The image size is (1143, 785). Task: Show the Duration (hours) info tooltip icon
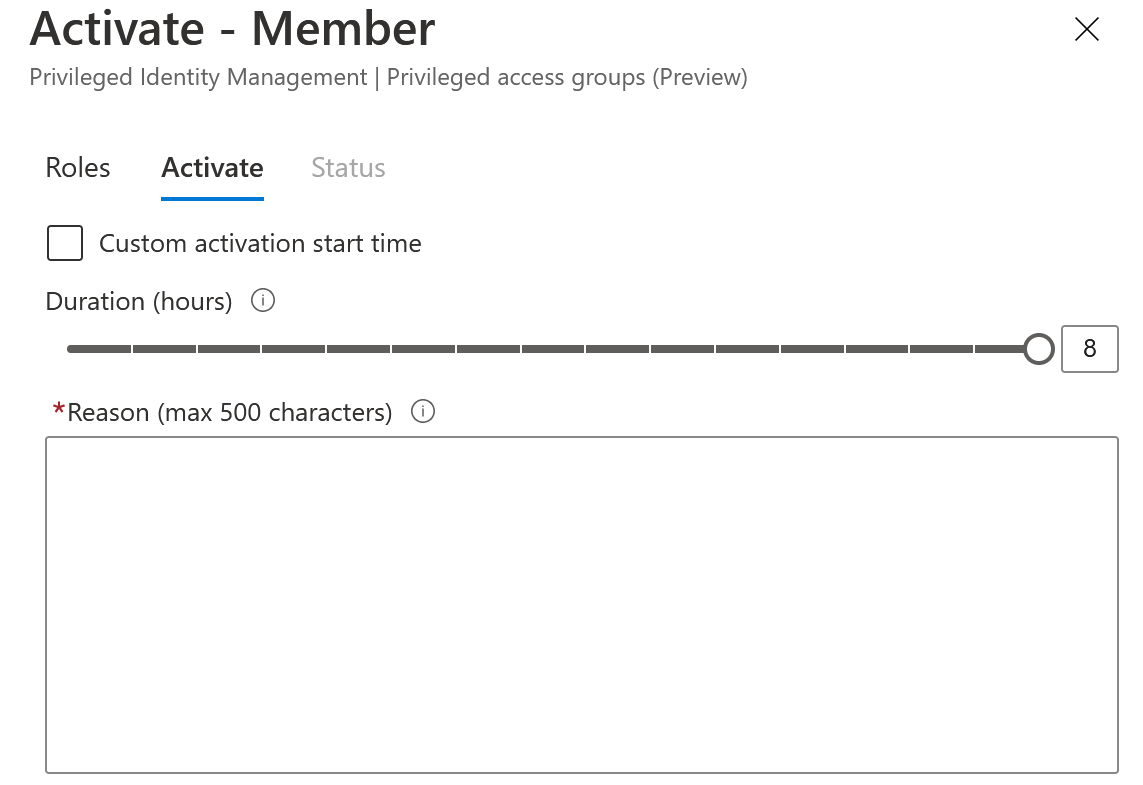(263, 301)
